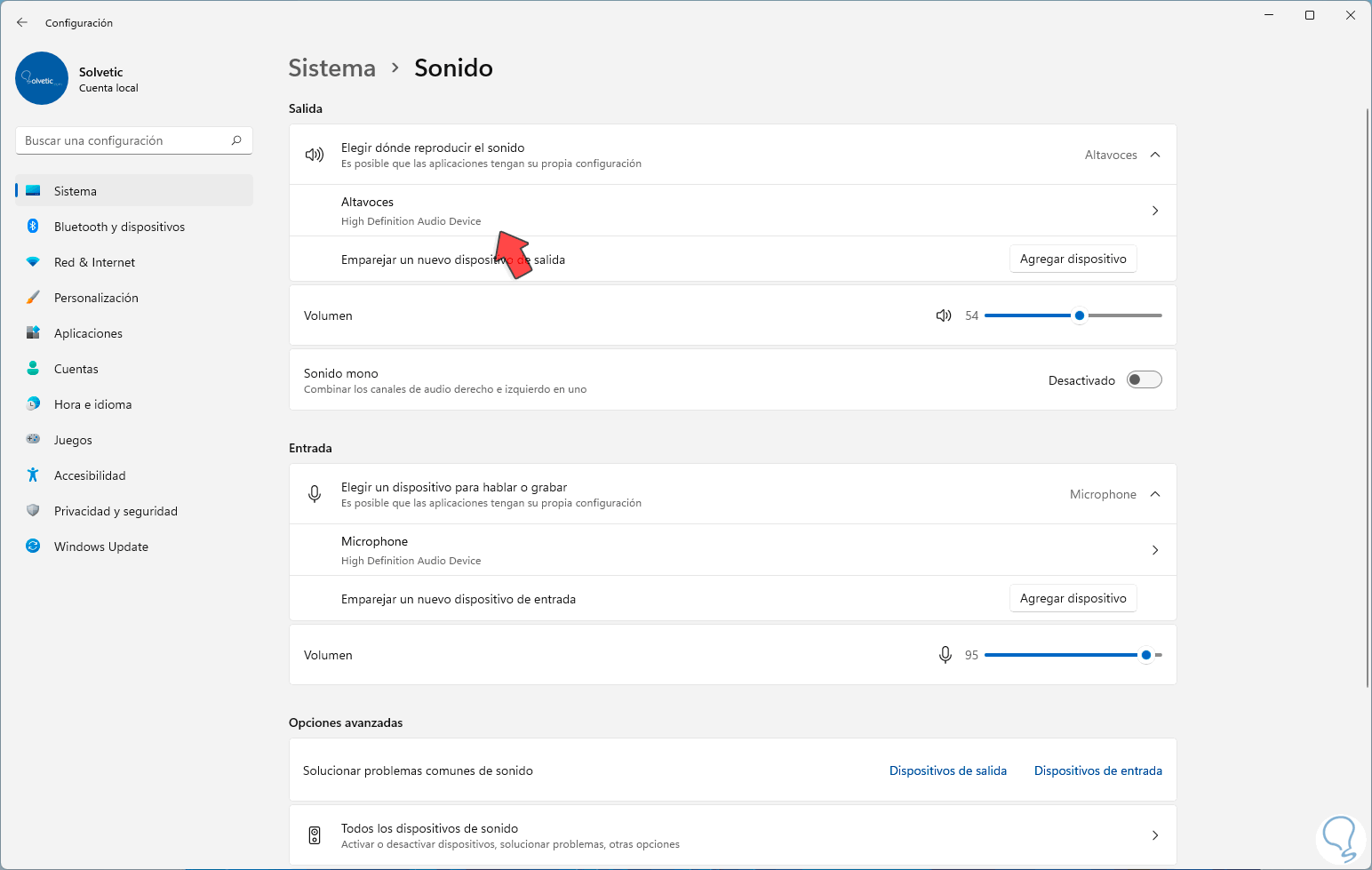Click the Solvetic account avatar

point(42,78)
